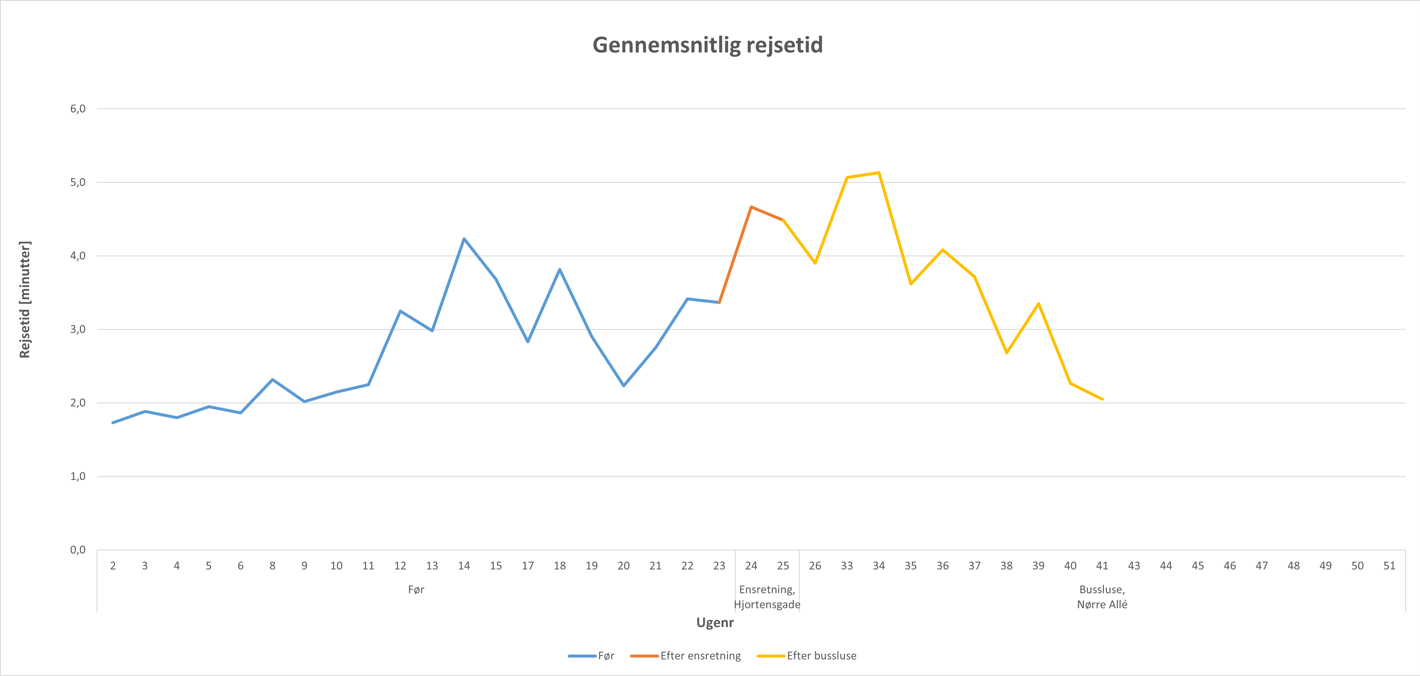Click the orange line peak at week 24
Image resolution: width=1420 pixels, height=676 pixels.
pyautogui.click(x=751, y=207)
